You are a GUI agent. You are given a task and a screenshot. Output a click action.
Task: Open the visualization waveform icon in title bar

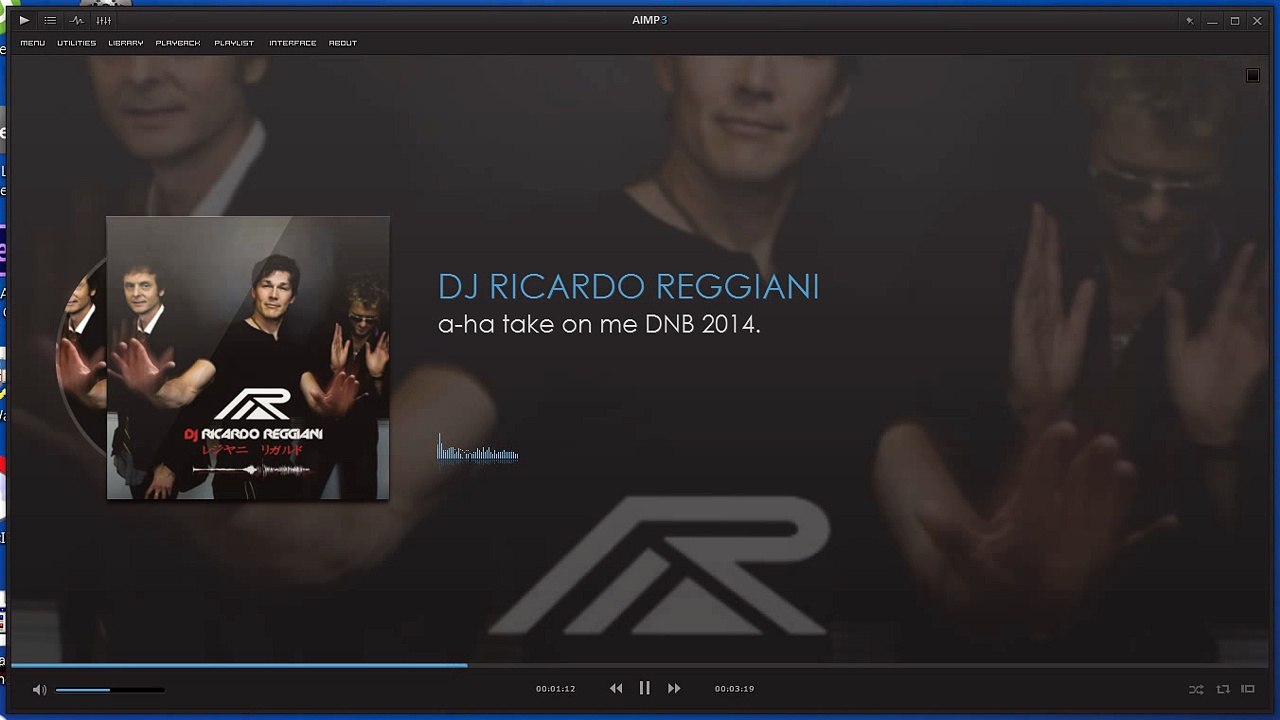77,20
